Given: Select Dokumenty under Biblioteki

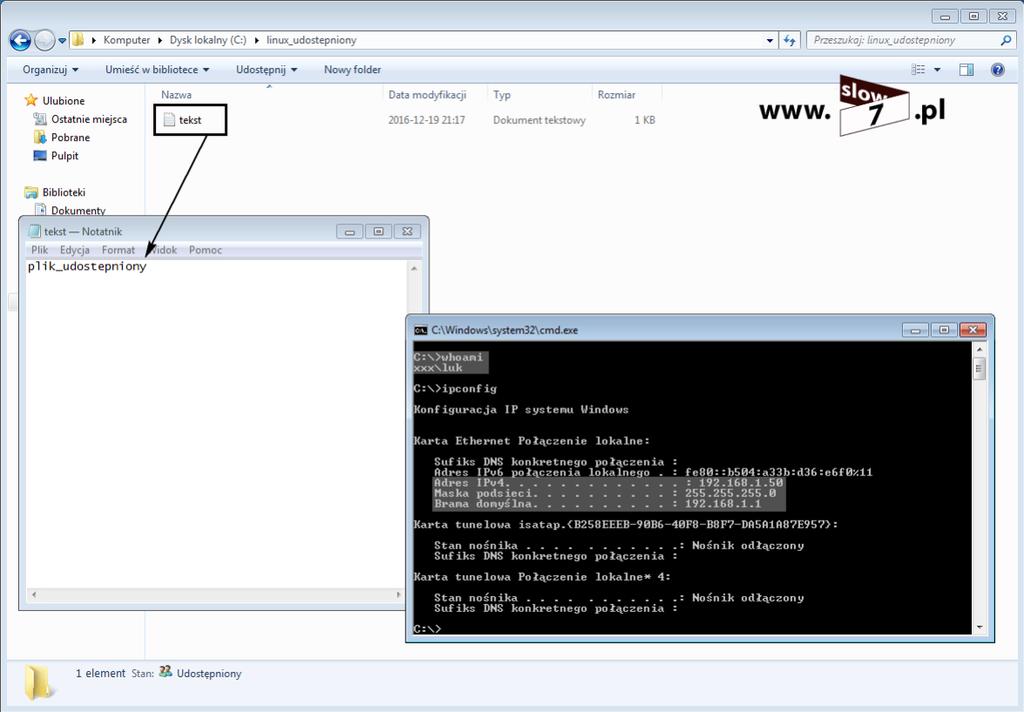Looking at the screenshot, I should point(78,210).
